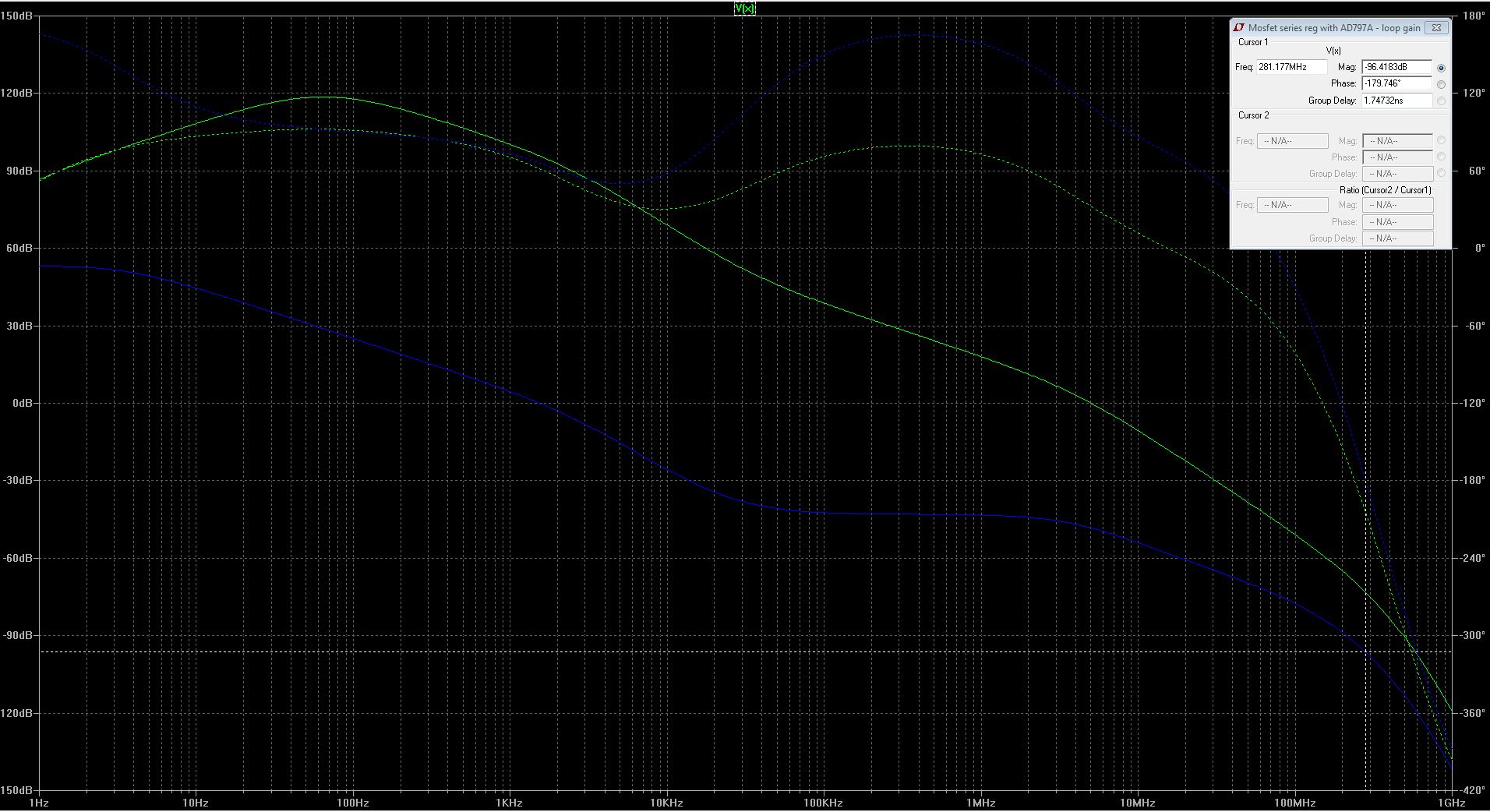Click the -360° right phase axis label
This screenshot has width=1490, height=812.
pyautogui.click(x=1473, y=713)
